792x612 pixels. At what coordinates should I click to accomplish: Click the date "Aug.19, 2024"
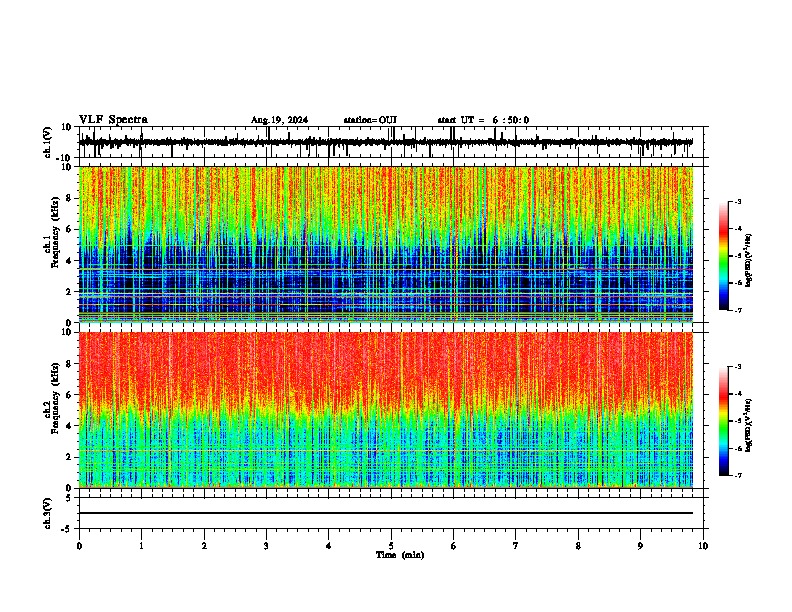[x=279, y=120]
